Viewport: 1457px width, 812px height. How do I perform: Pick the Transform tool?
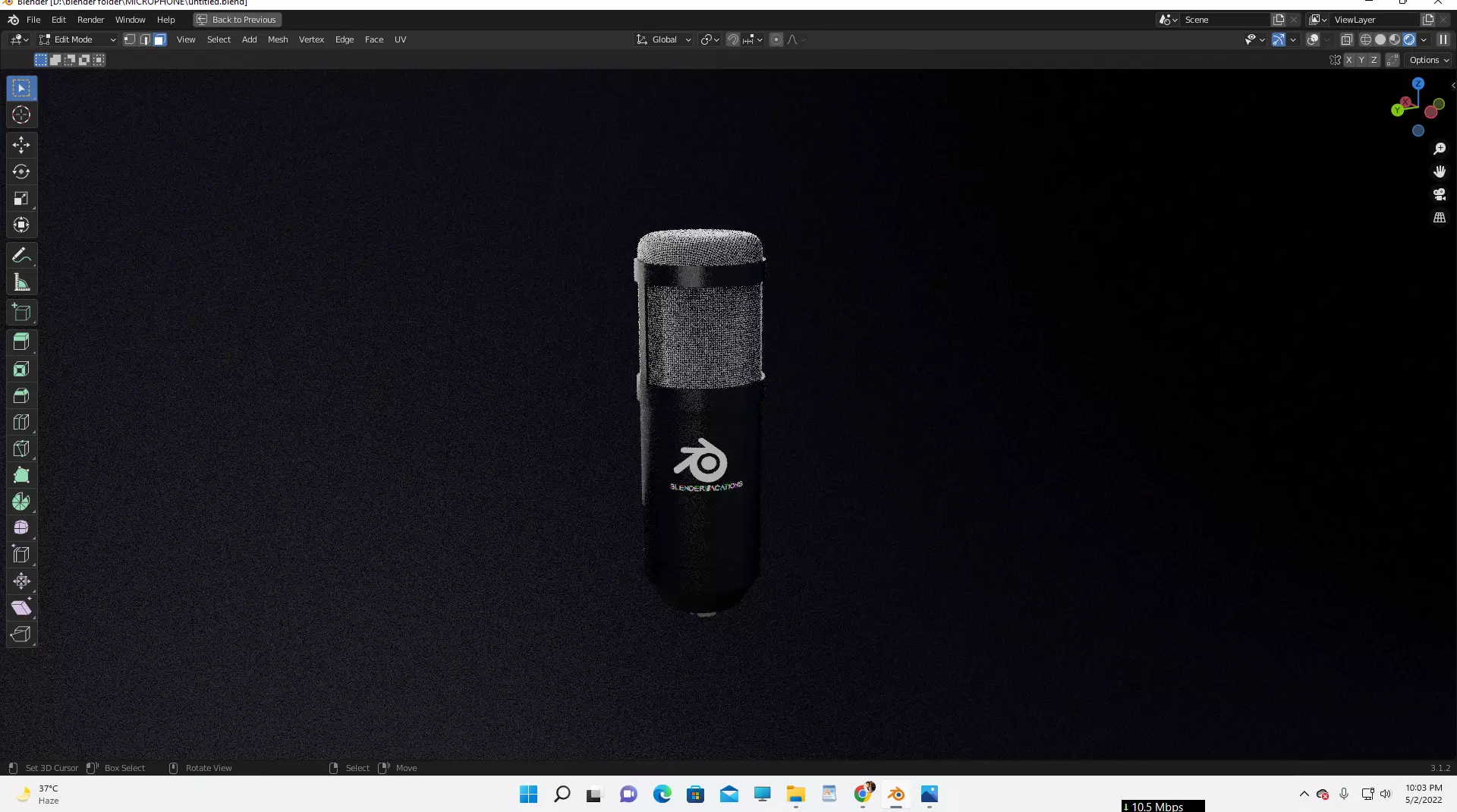pyautogui.click(x=21, y=225)
